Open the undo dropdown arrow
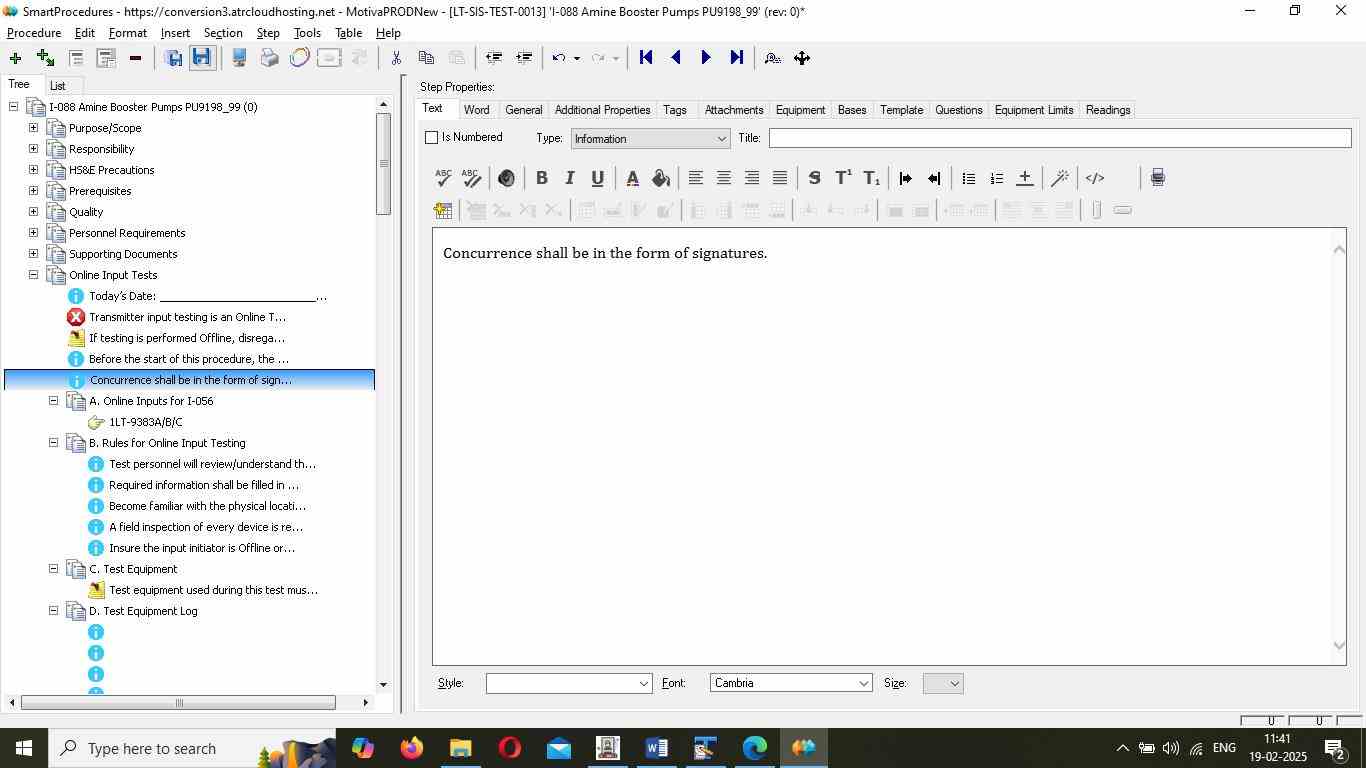Image resolution: width=1366 pixels, height=768 pixels. pyautogui.click(x=577, y=58)
